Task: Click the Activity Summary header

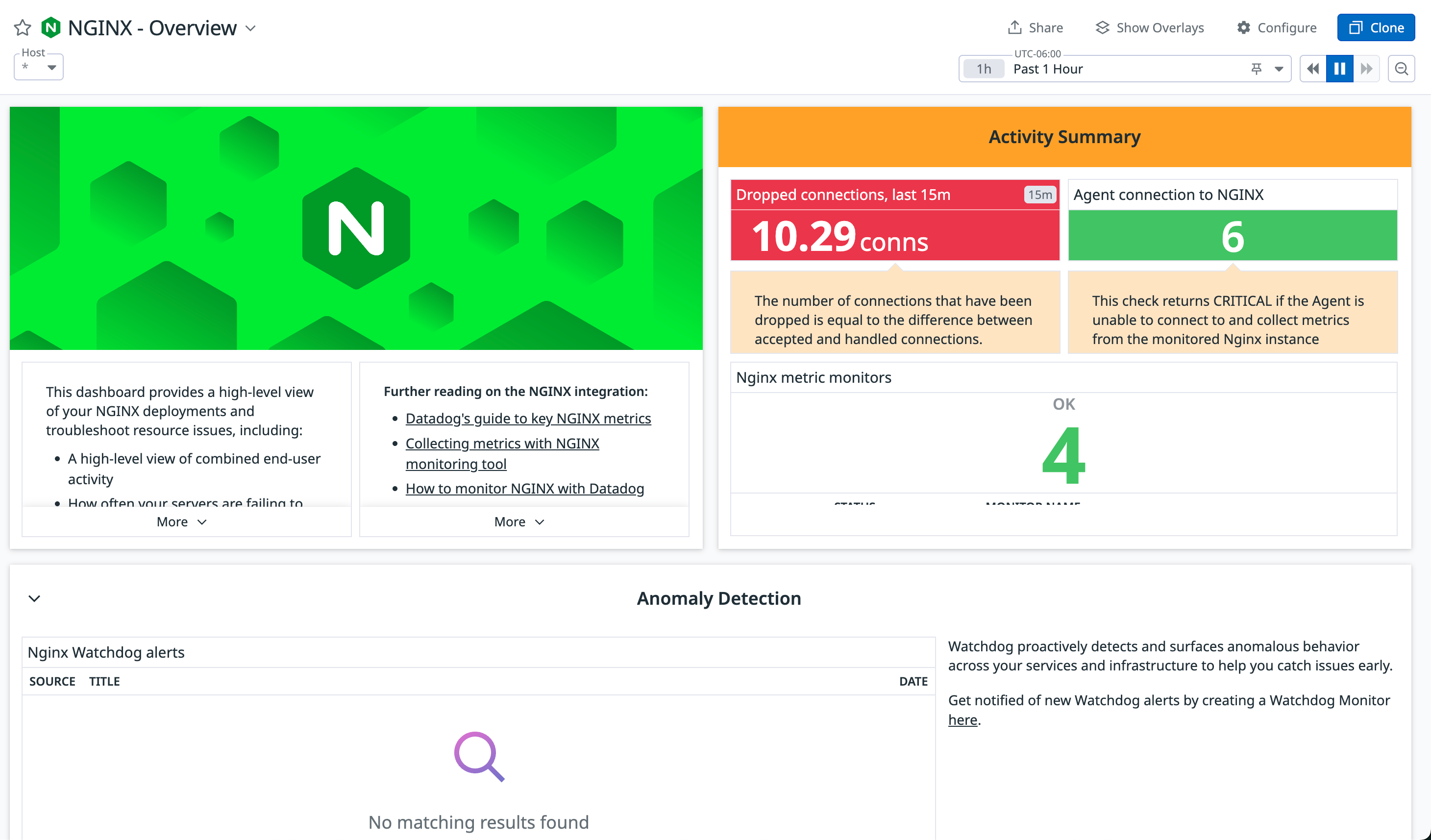Action: coord(1064,137)
